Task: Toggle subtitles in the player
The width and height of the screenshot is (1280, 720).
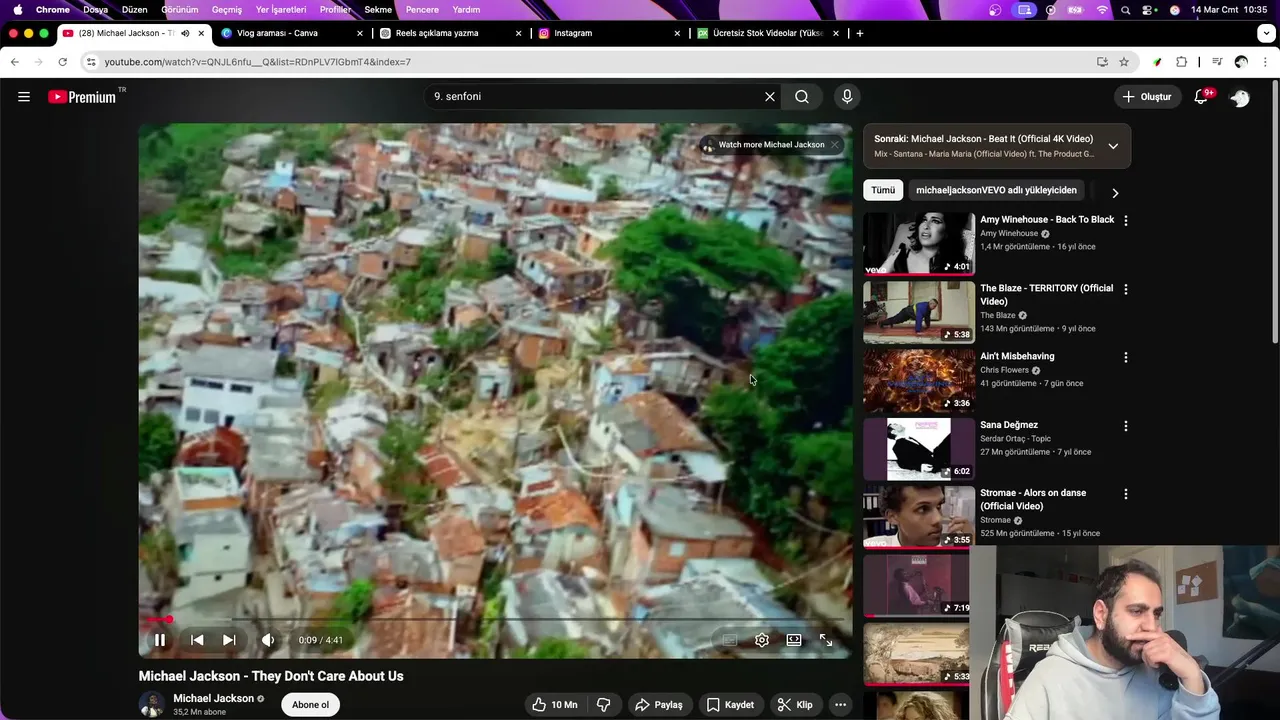Action: click(730, 640)
